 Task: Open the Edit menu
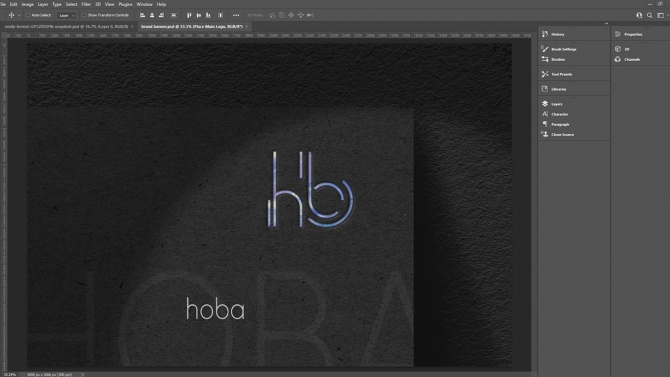[14, 4]
